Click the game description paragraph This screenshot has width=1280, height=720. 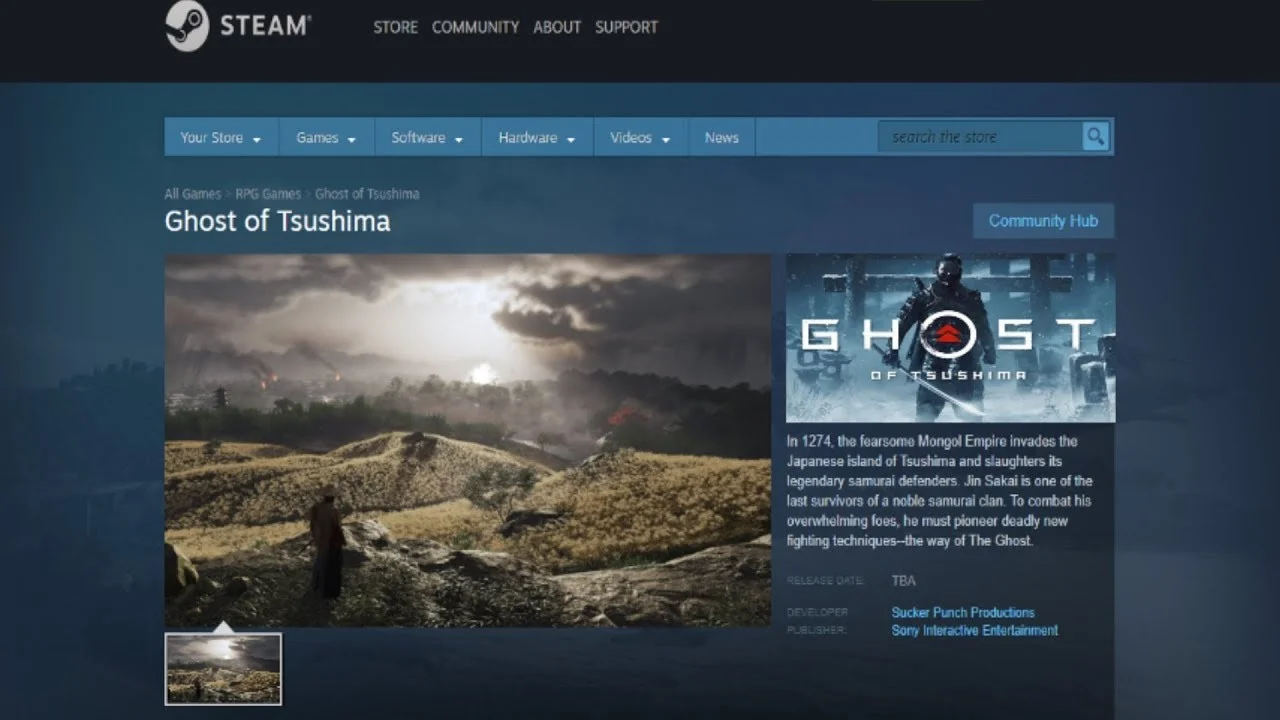click(939, 491)
